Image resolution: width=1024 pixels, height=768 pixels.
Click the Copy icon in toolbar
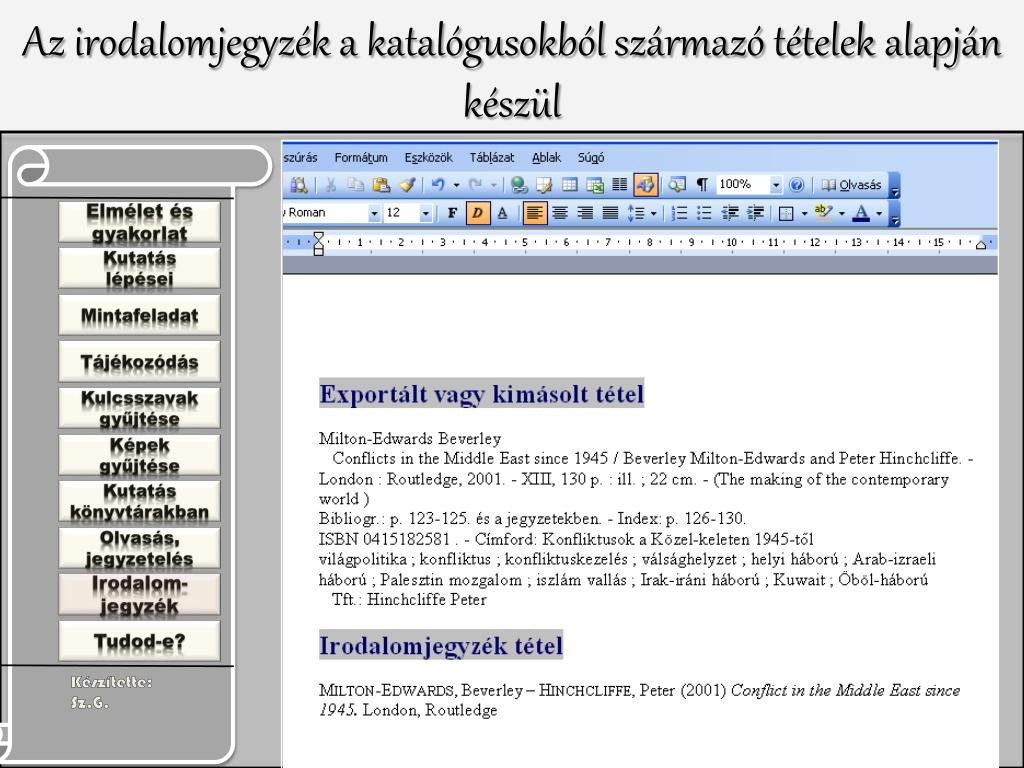coord(355,185)
